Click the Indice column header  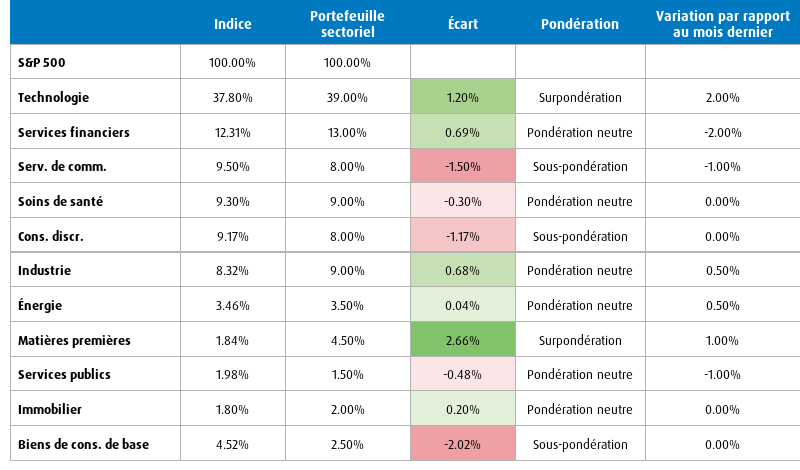233,24
